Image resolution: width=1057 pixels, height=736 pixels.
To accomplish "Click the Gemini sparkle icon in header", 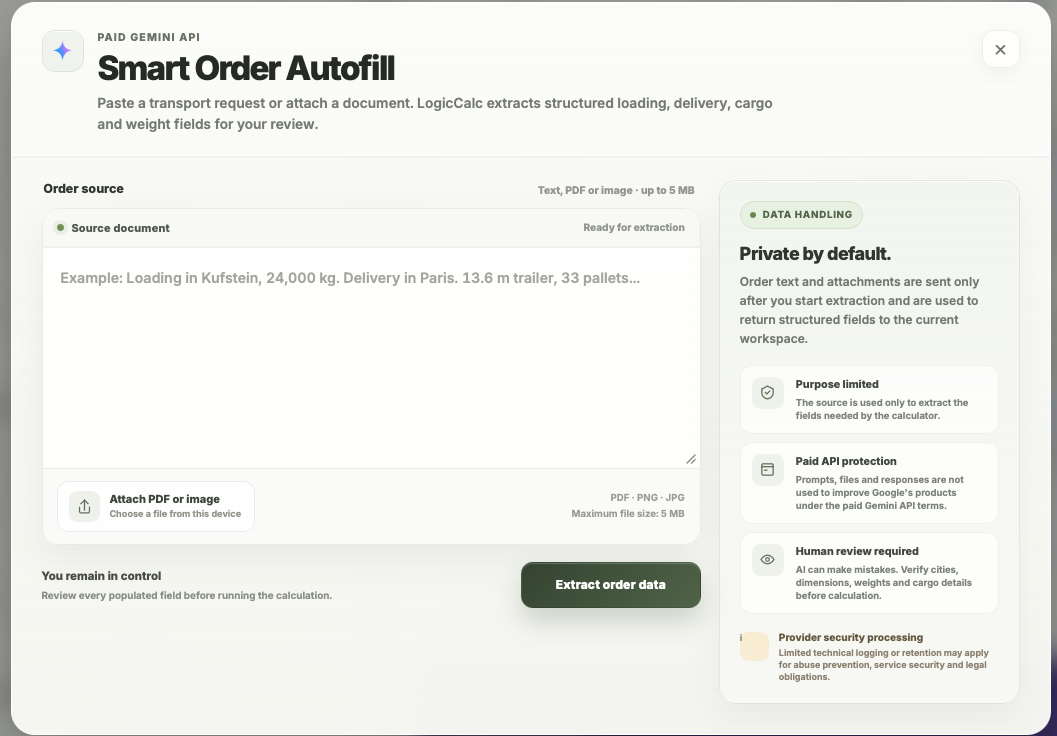I will [63, 51].
